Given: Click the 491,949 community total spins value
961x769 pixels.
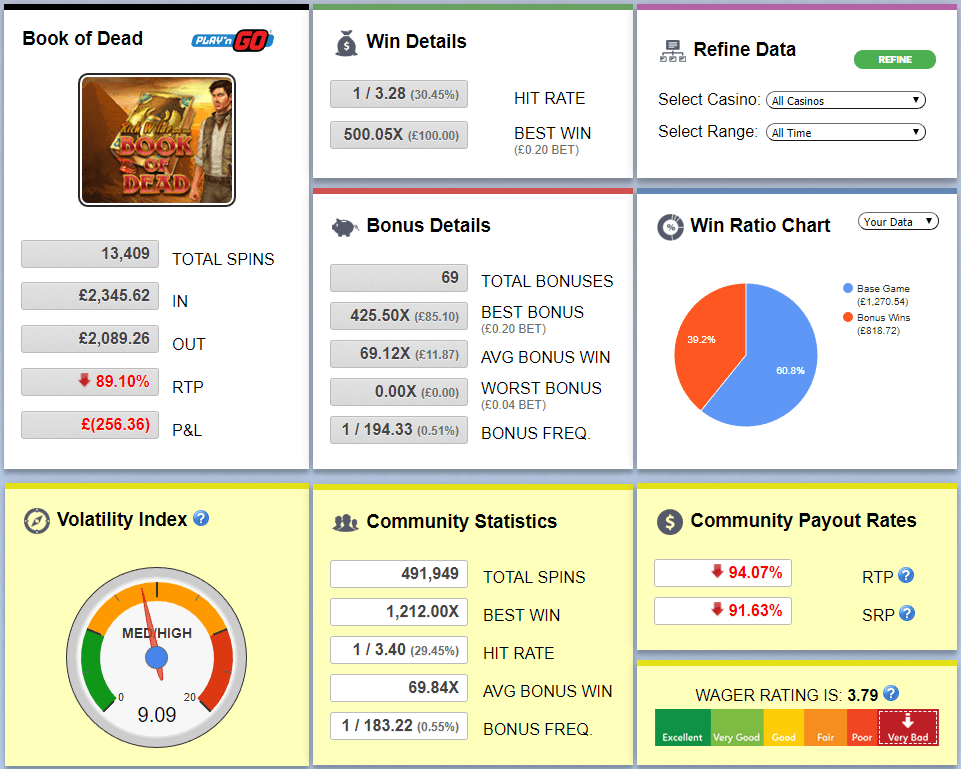Looking at the screenshot, I should pyautogui.click(x=399, y=574).
